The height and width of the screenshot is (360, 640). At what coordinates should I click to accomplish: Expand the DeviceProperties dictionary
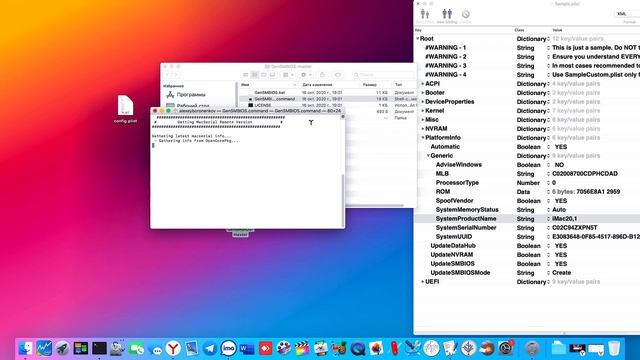[x=423, y=102]
